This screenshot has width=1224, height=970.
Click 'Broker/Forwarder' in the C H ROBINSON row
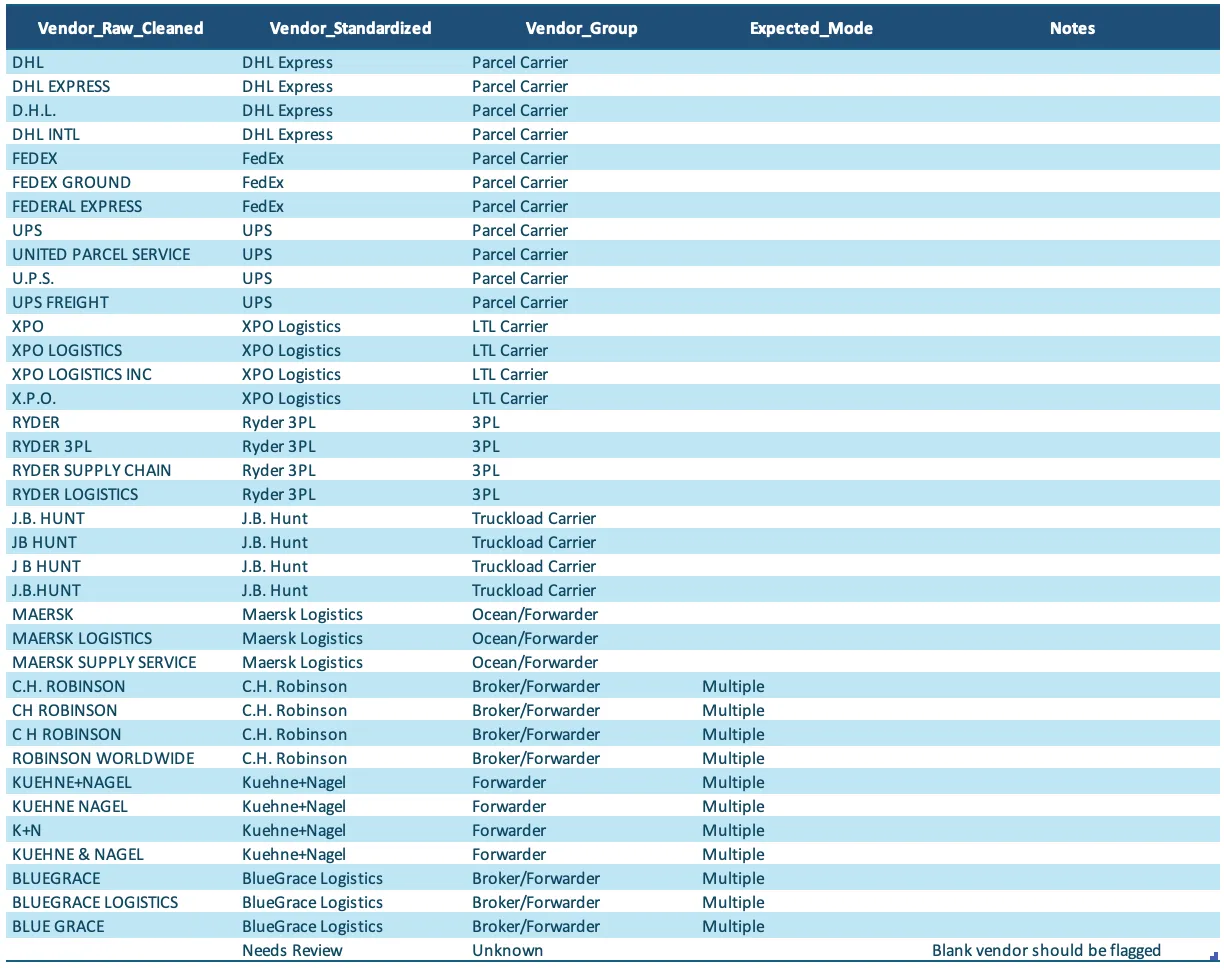[x=536, y=734]
